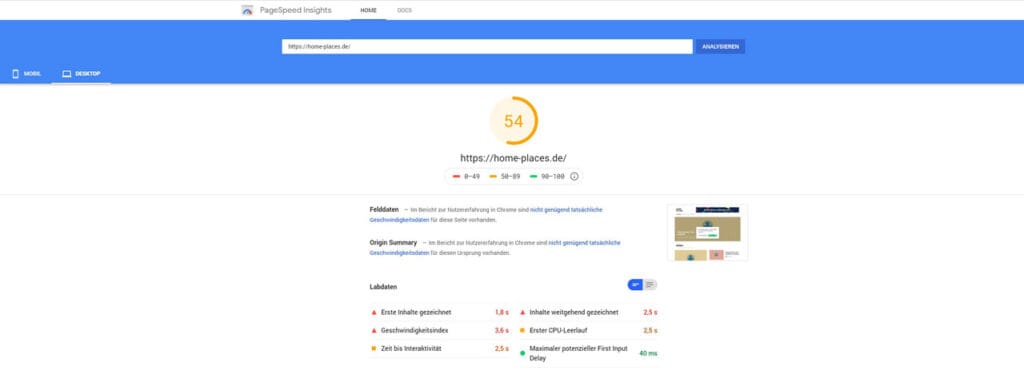Screen dimensions: 1024x378
Task: Switch to the MOBIL tab
Action: pyautogui.click(x=26, y=74)
